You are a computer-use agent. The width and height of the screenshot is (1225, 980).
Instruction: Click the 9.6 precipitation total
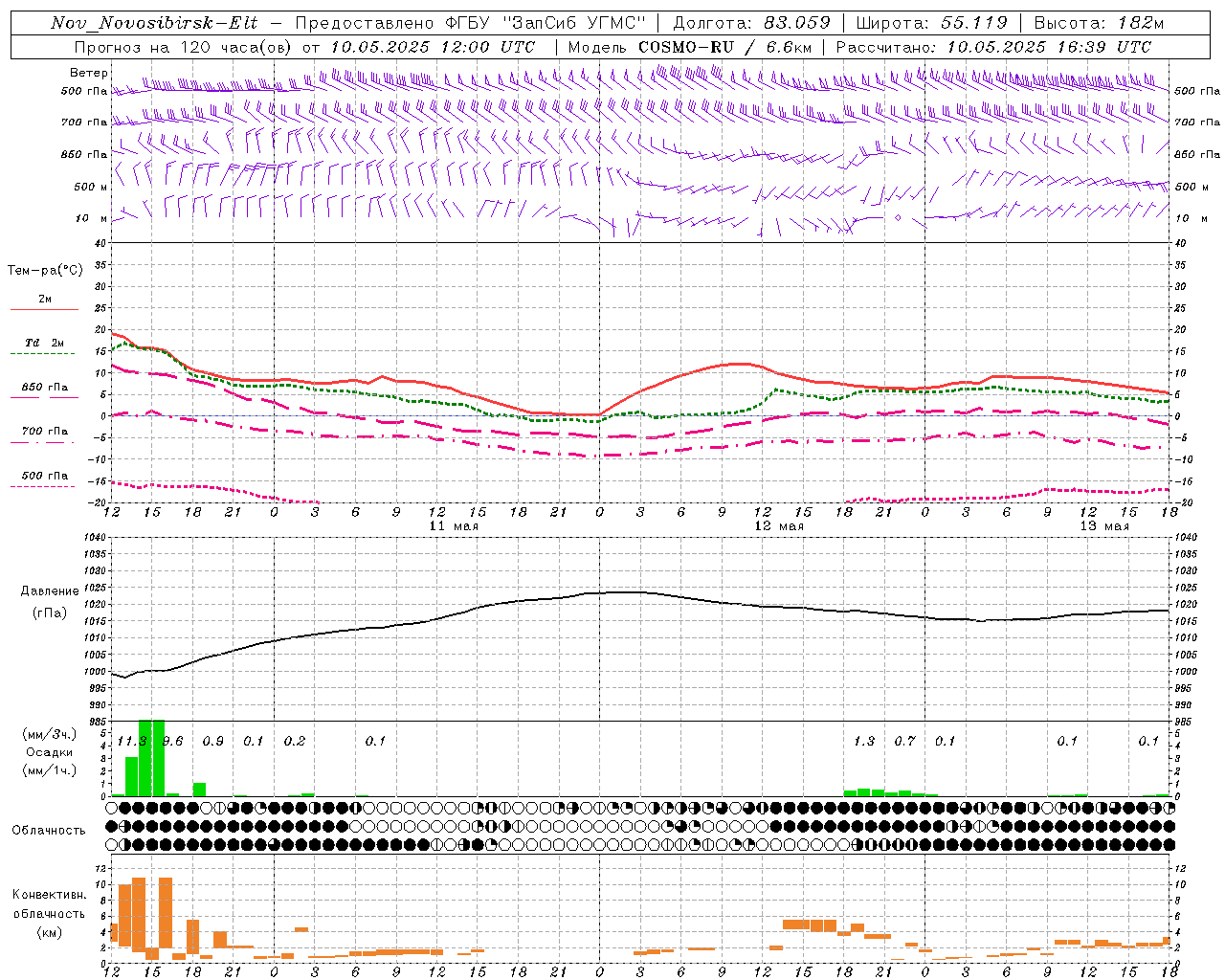[172, 742]
